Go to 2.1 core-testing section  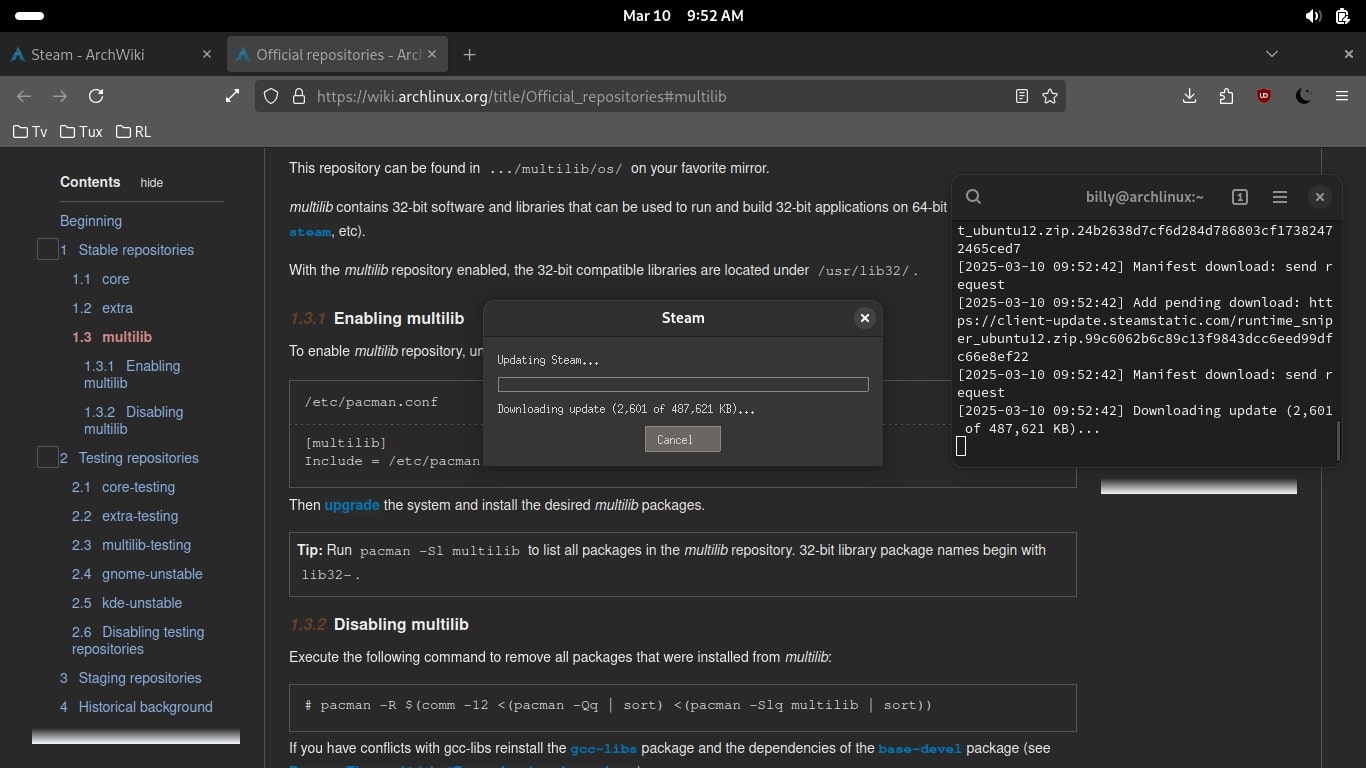click(123, 487)
